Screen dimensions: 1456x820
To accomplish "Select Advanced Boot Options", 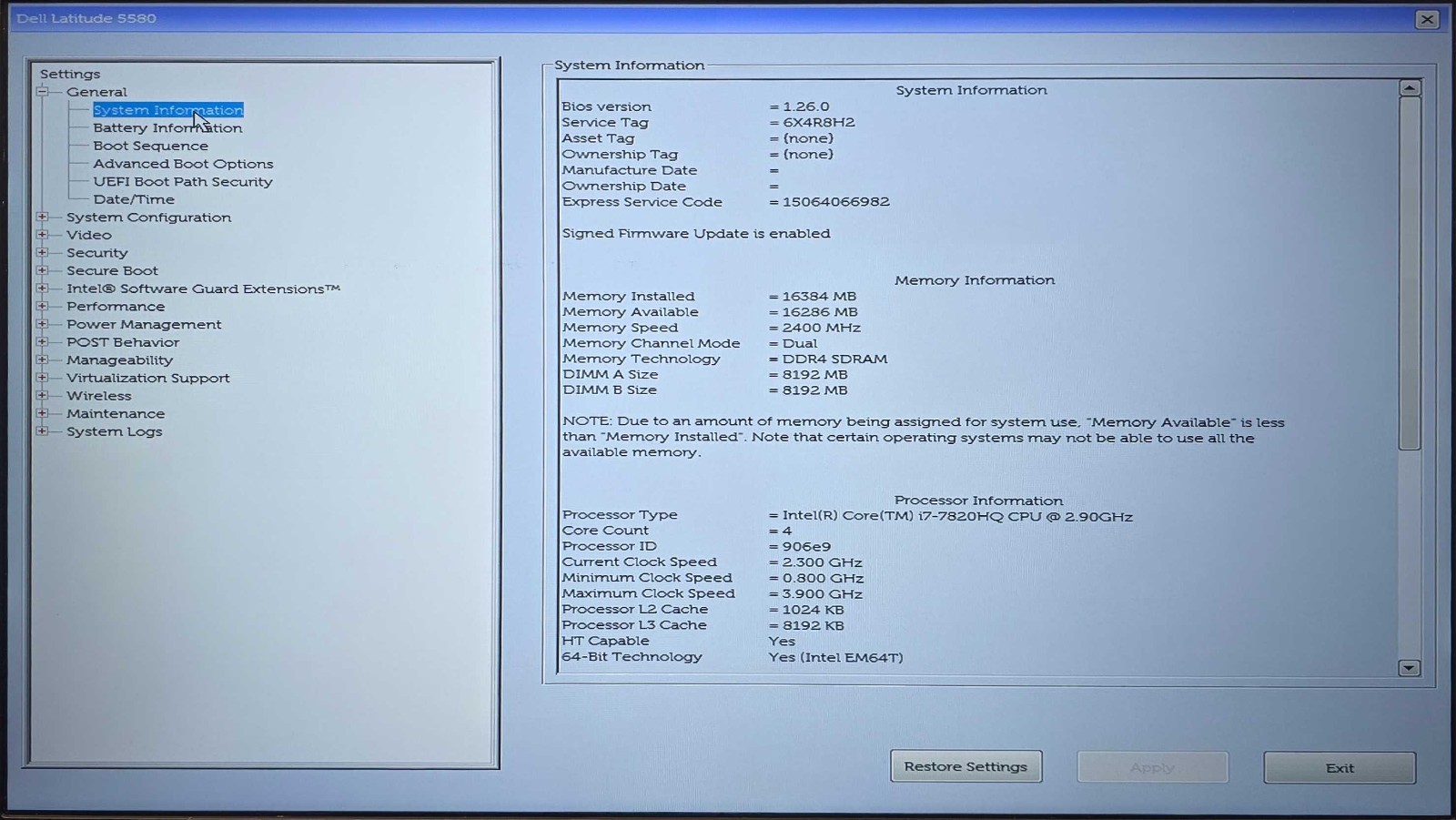I will click(183, 164).
